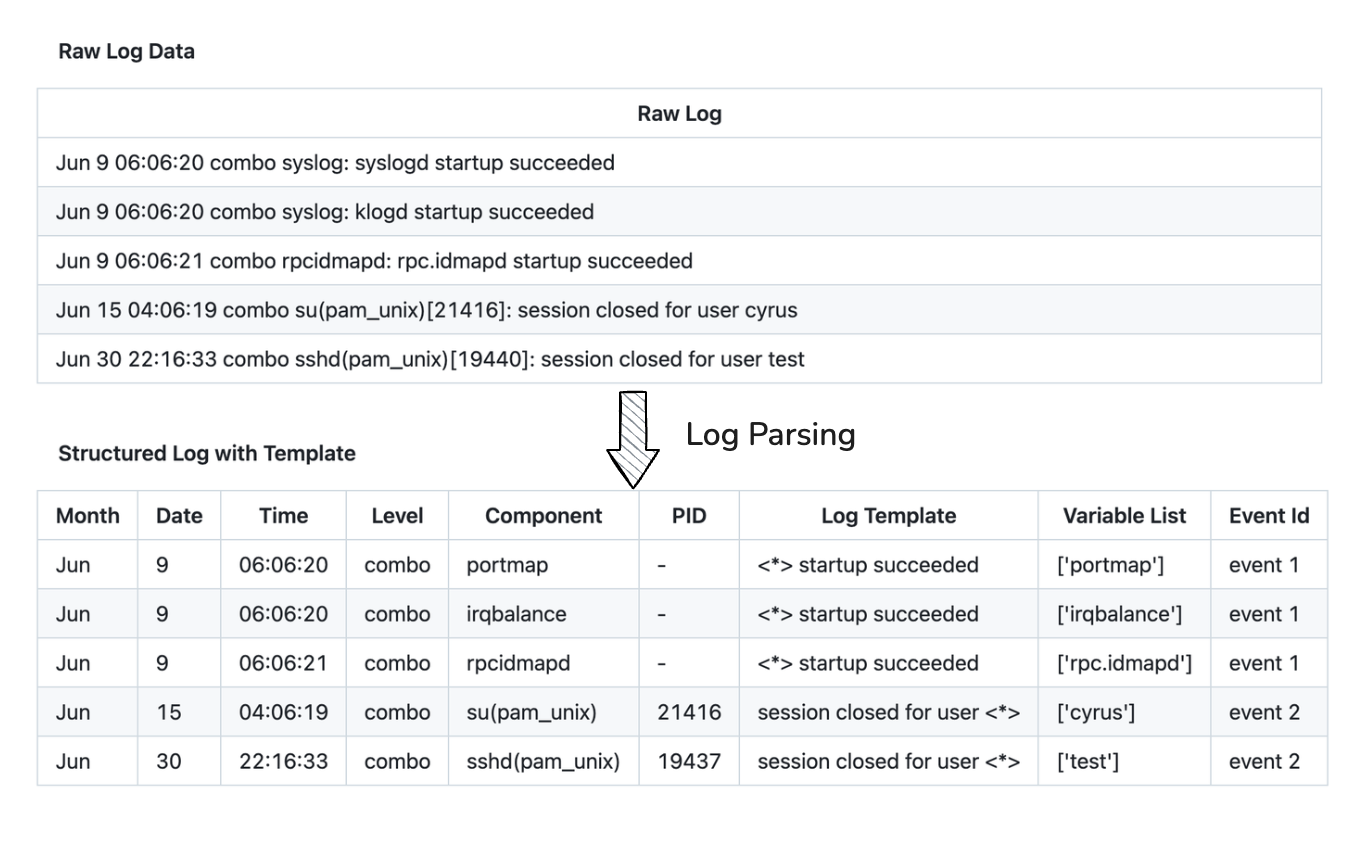Screen dimensions: 1368x841
Task: Click the PID cell showing 19437
Action: tap(689, 761)
